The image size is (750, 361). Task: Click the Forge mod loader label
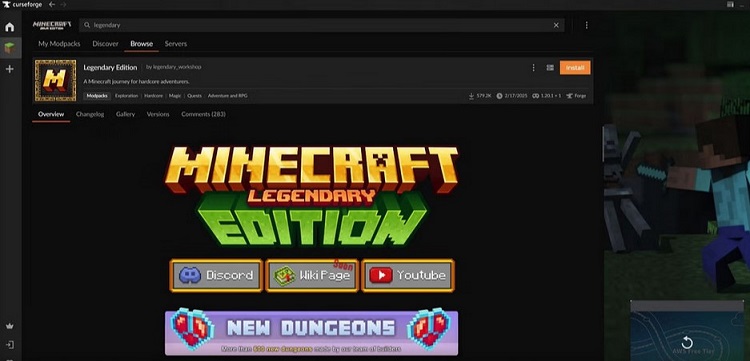click(x=576, y=96)
